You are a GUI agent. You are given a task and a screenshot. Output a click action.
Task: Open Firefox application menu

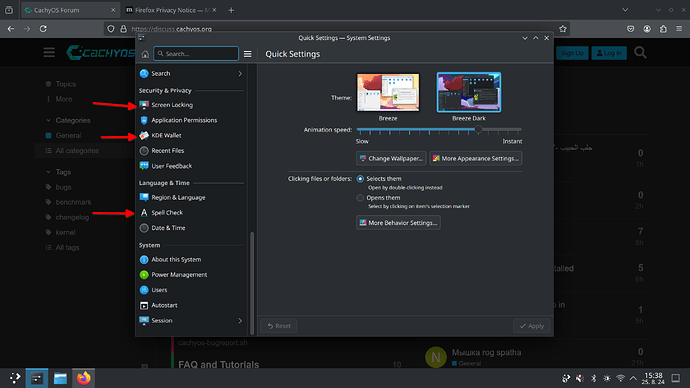pyautogui.click(x=679, y=29)
